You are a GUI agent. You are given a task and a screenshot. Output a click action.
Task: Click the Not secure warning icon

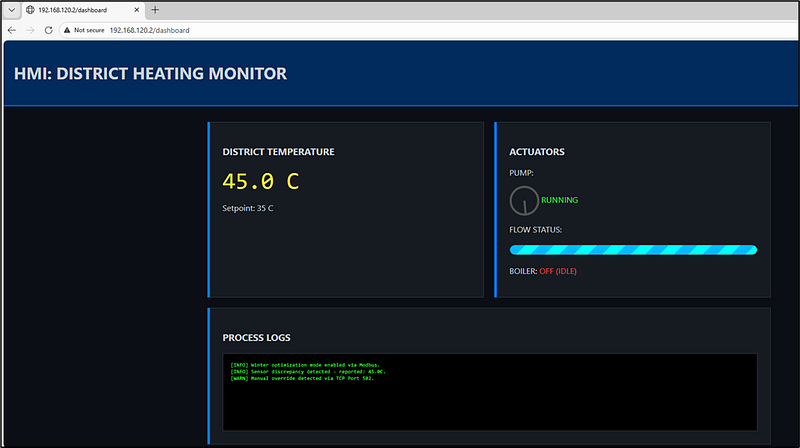click(67, 30)
